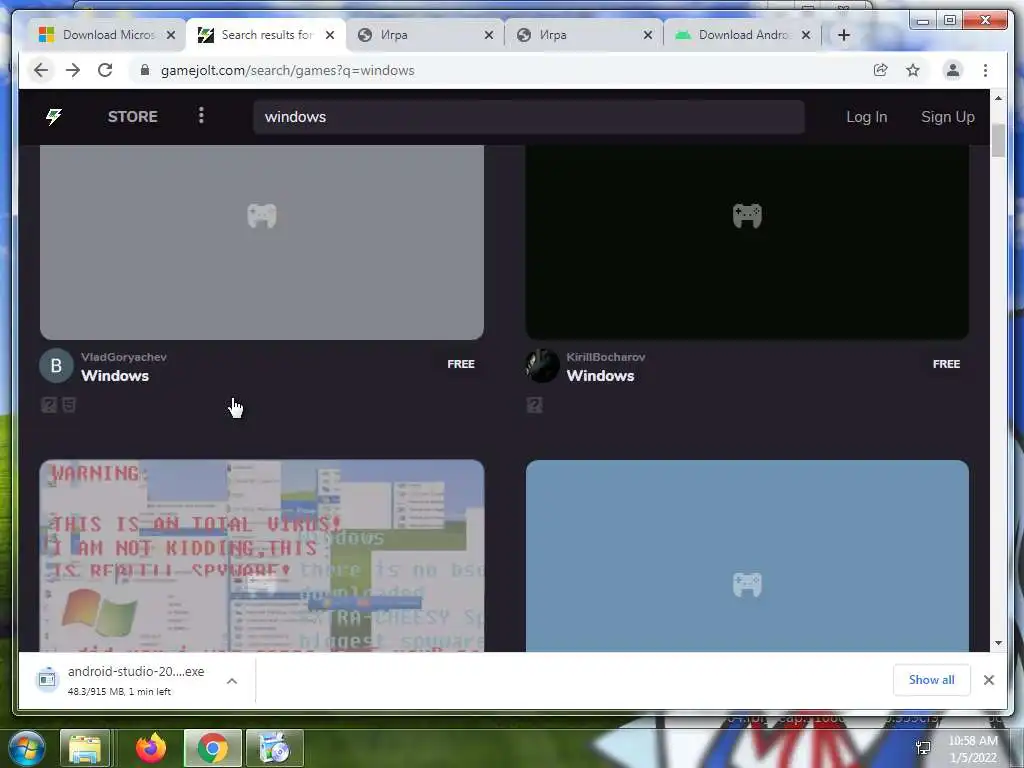Image resolution: width=1024 pixels, height=768 pixels.
Task: Open the Chrome profile icon
Action: [x=953, y=70]
